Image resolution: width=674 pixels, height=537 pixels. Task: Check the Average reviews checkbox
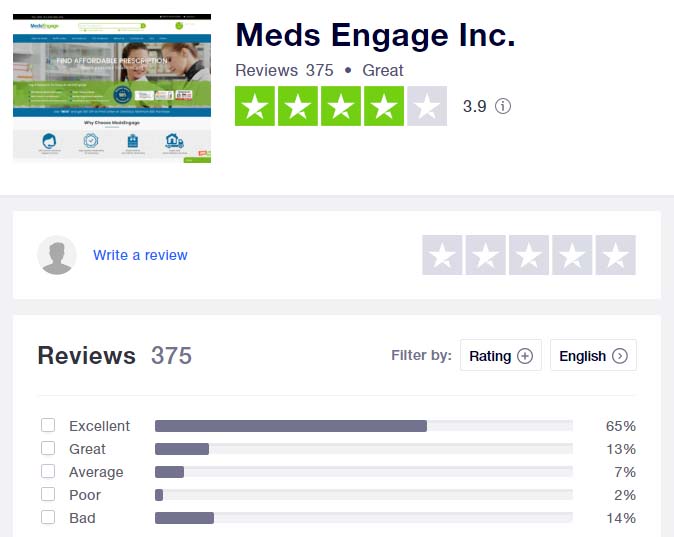coord(48,471)
